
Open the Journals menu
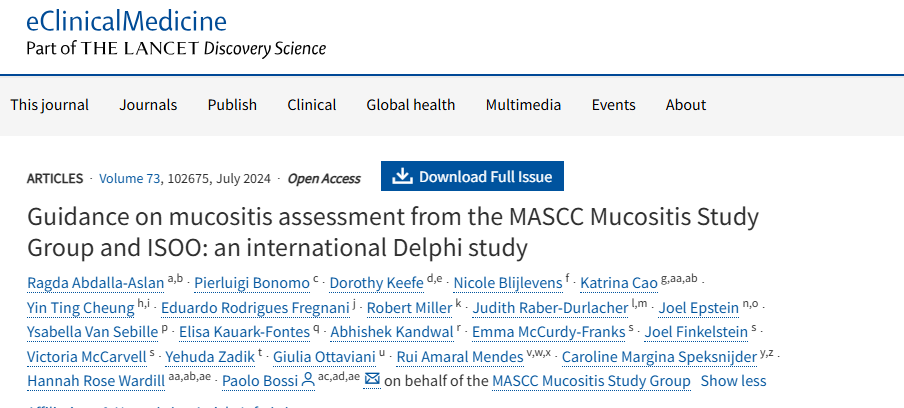(148, 105)
